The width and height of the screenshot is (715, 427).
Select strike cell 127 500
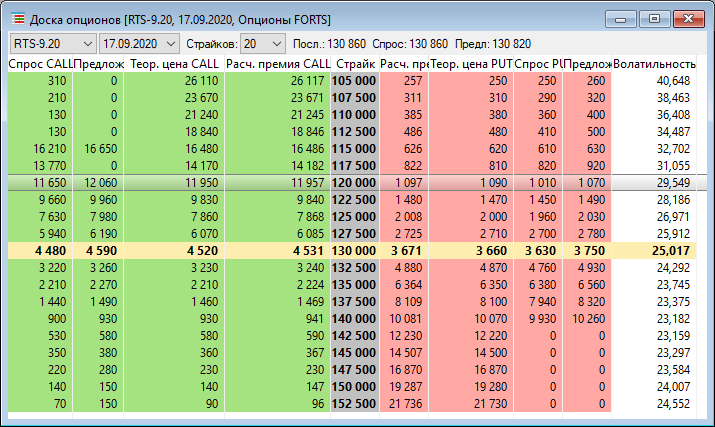tap(355, 234)
